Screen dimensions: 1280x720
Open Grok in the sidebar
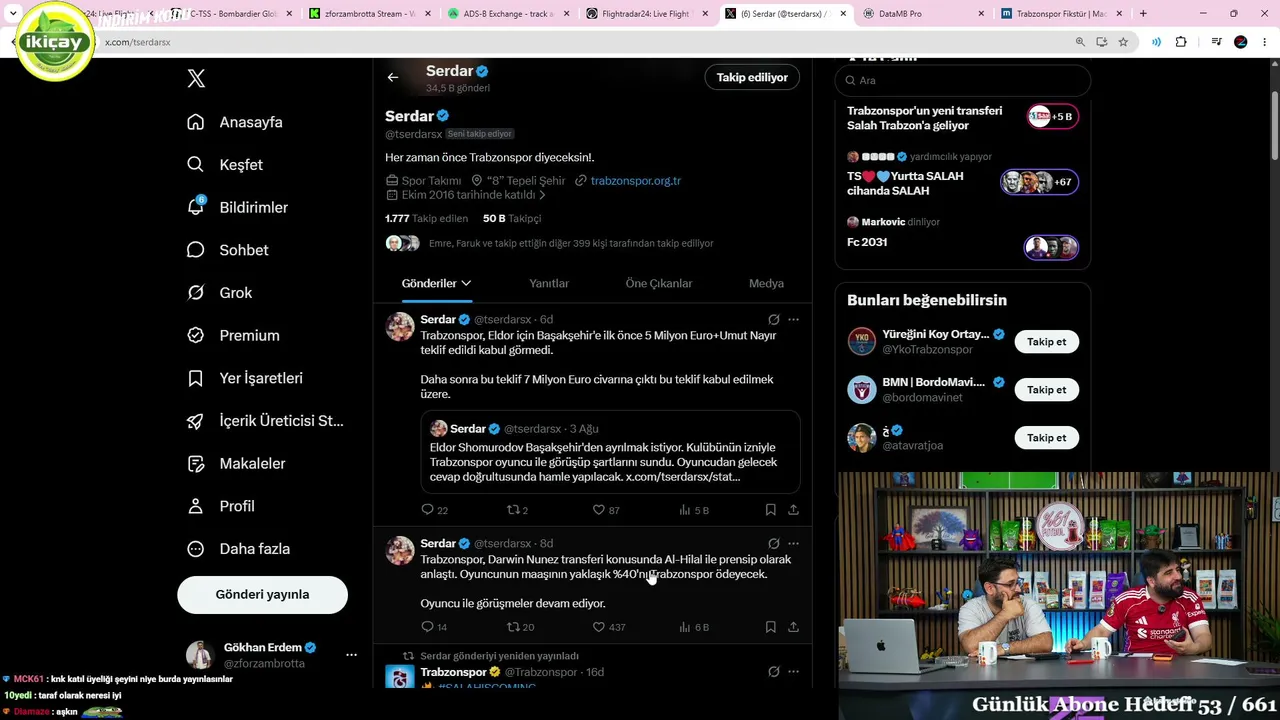coord(220,293)
